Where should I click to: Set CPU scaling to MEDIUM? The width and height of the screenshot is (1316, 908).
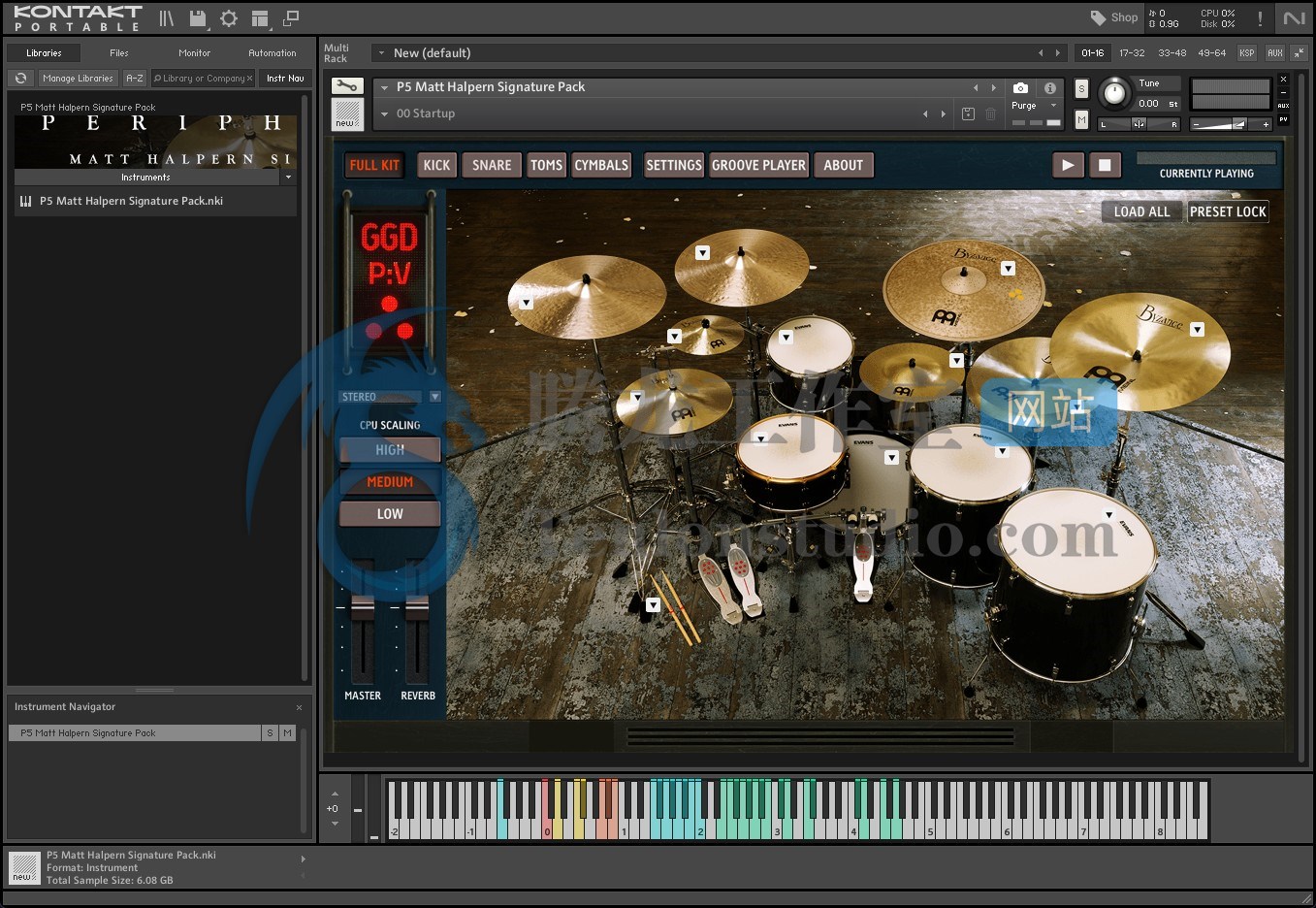point(390,482)
